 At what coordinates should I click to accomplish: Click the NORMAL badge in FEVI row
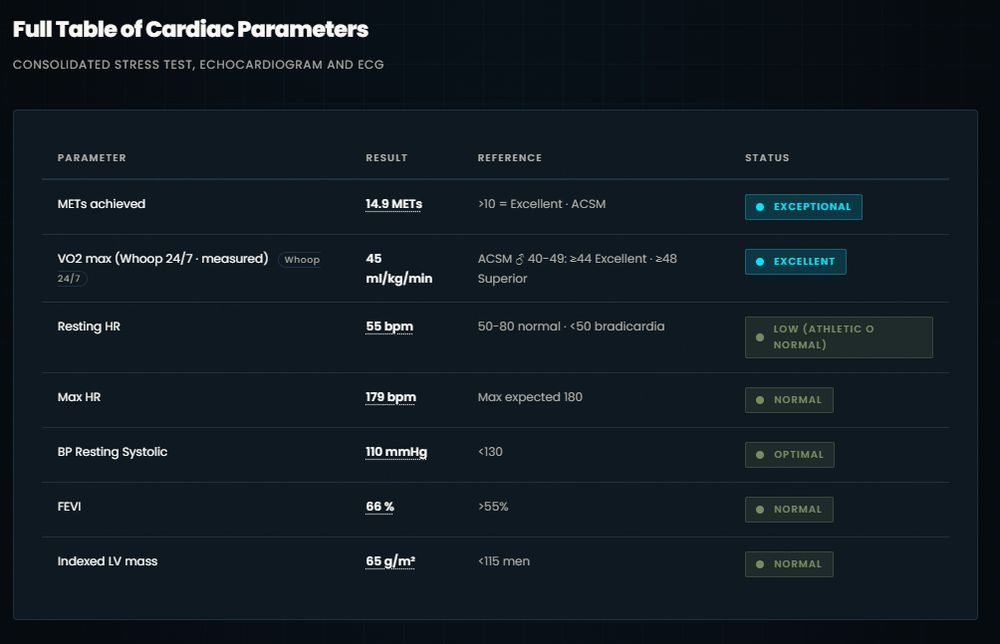click(x=789, y=509)
